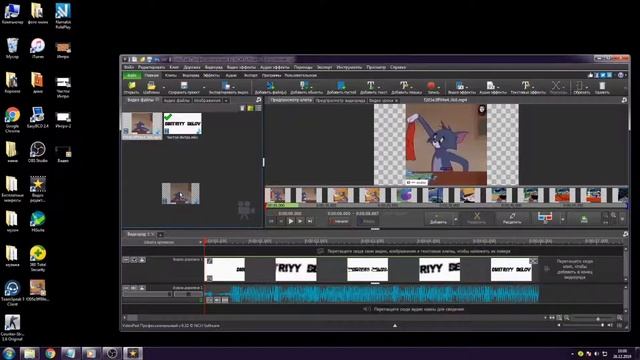Toggle lock on Video track 1
Viewport: 640px width, 360px height.
coord(142,260)
